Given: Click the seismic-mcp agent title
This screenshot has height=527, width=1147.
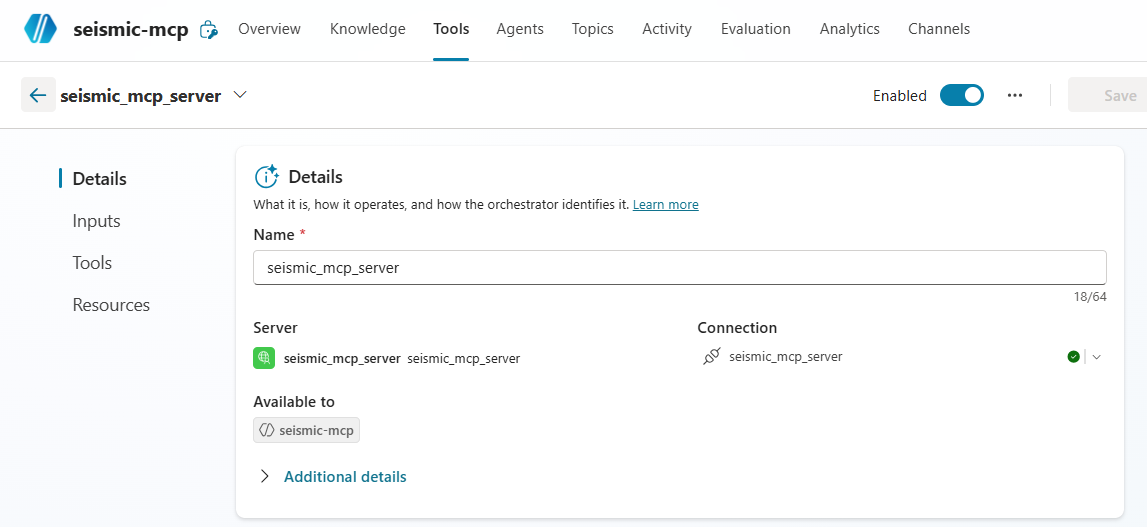Looking at the screenshot, I should pos(131,29).
